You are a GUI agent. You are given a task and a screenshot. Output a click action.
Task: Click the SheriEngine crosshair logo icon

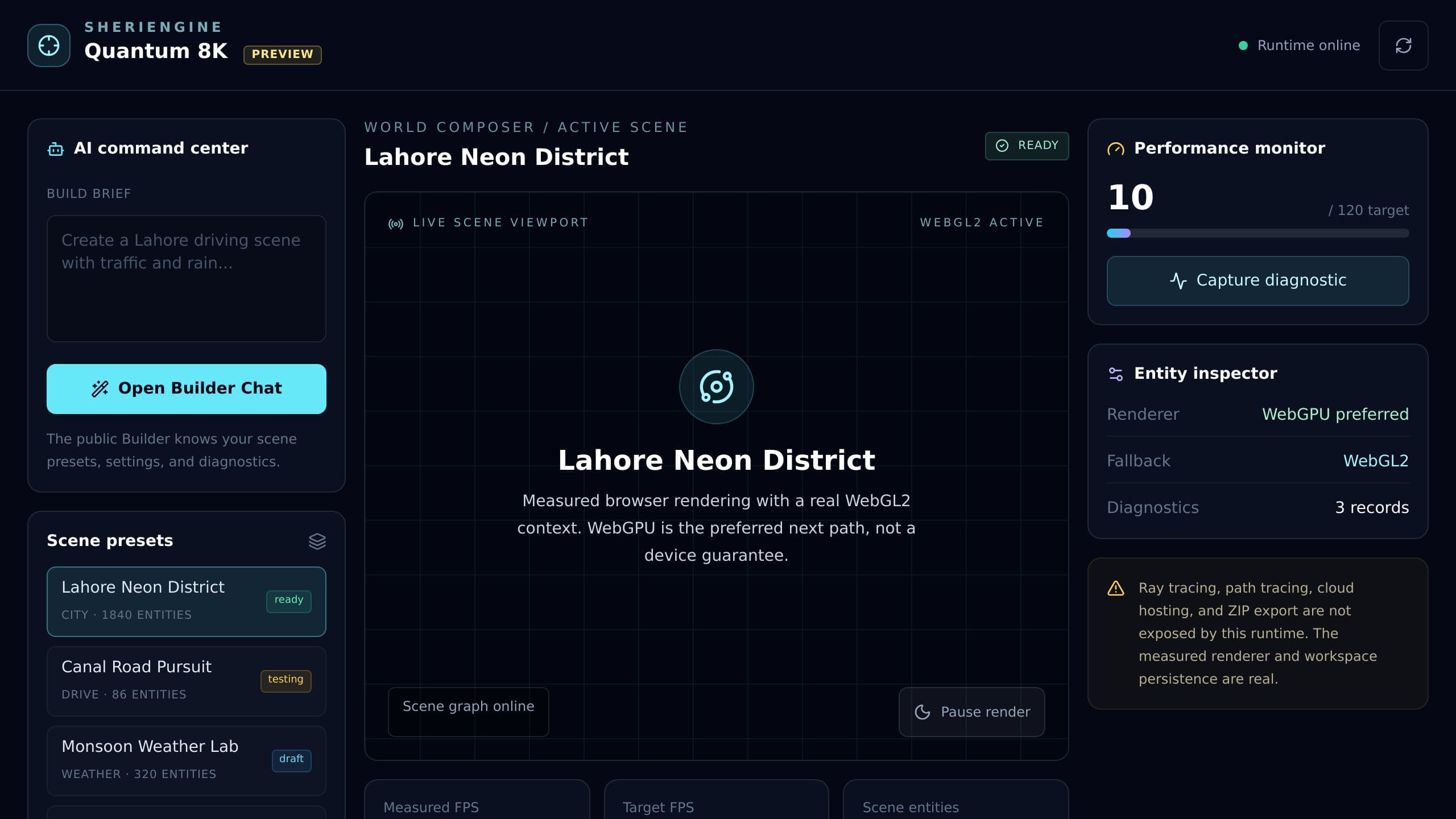click(49, 45)
